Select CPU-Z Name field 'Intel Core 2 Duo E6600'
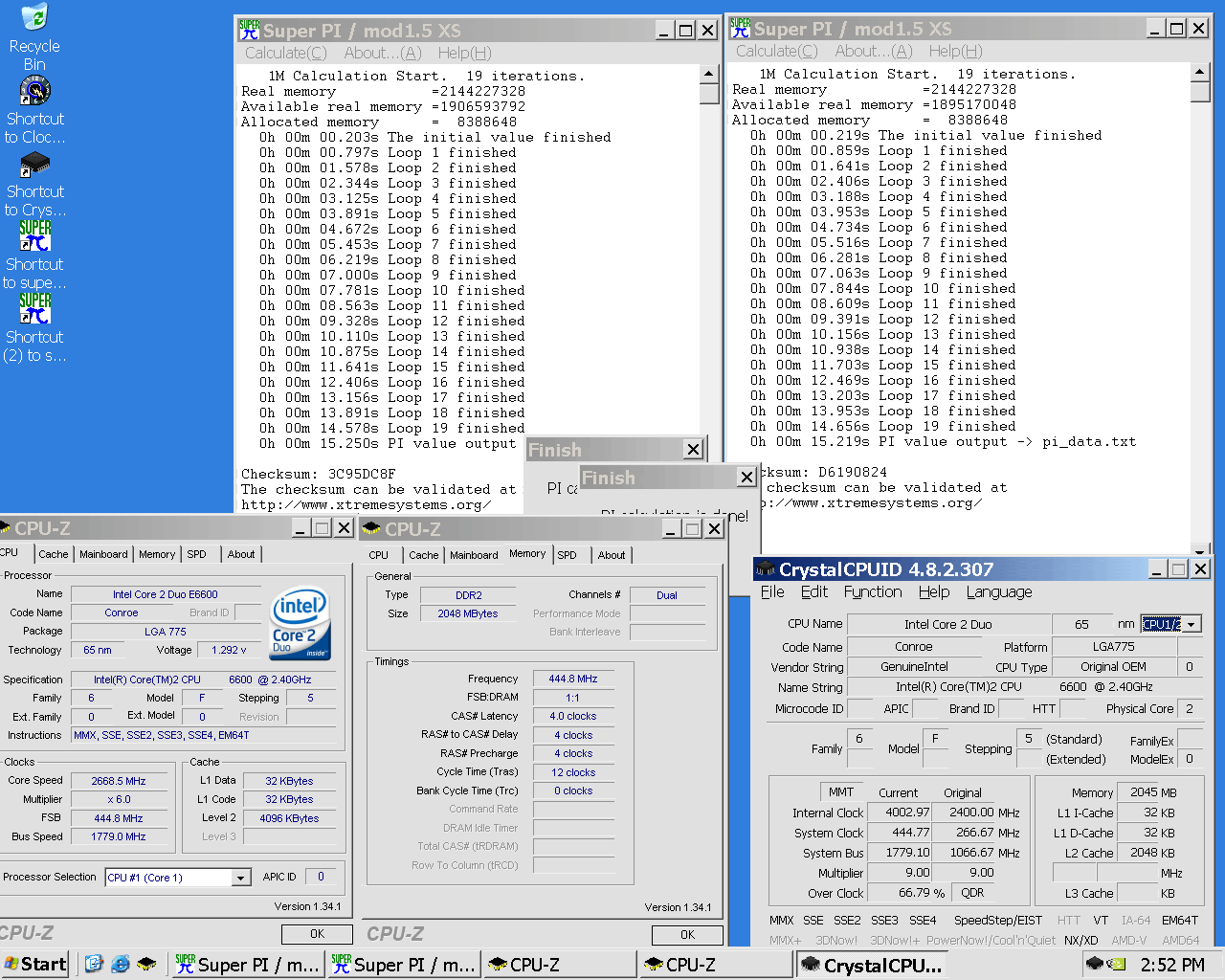Viewport: 1225px width, 980px height. [166, 594]
